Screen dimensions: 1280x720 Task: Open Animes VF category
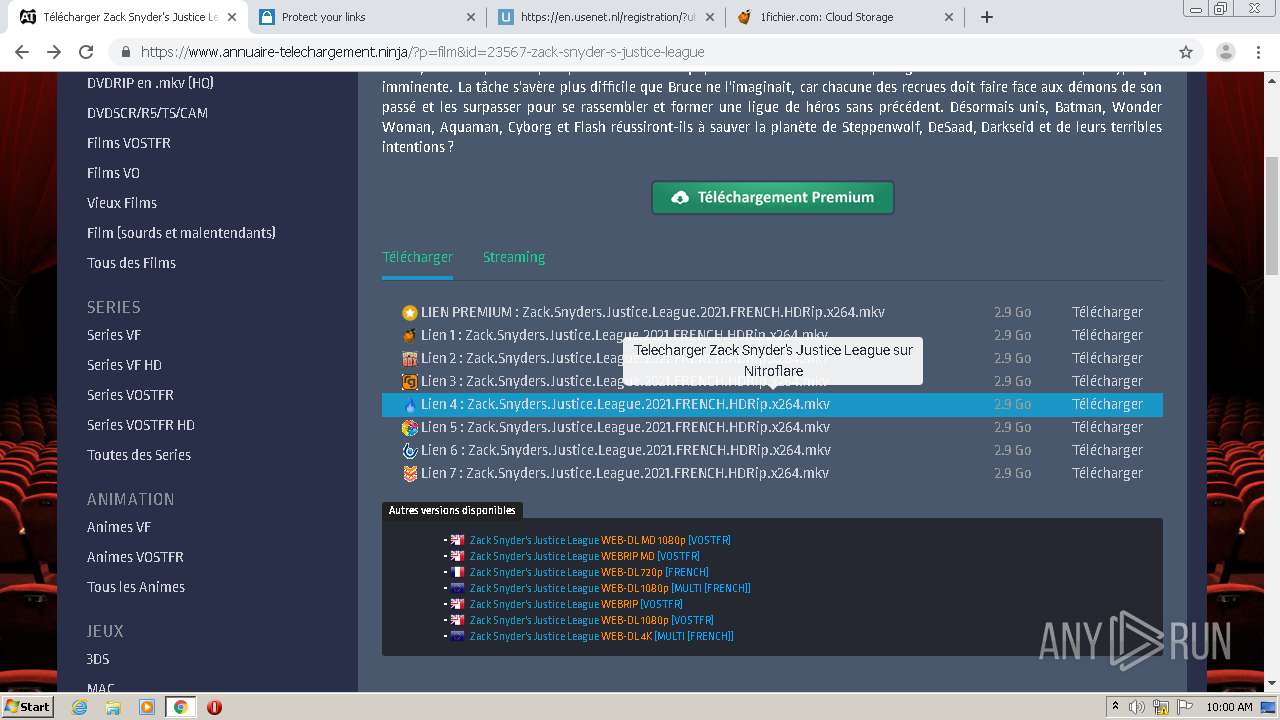[119, 527]
